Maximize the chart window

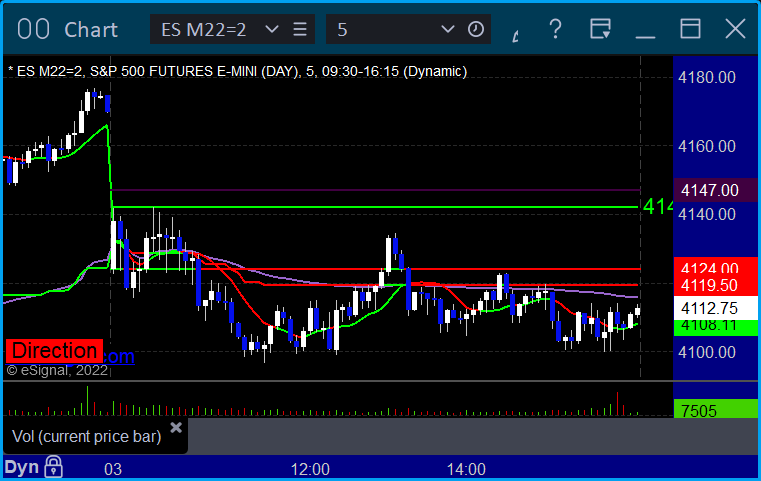(x=690, y=29)
